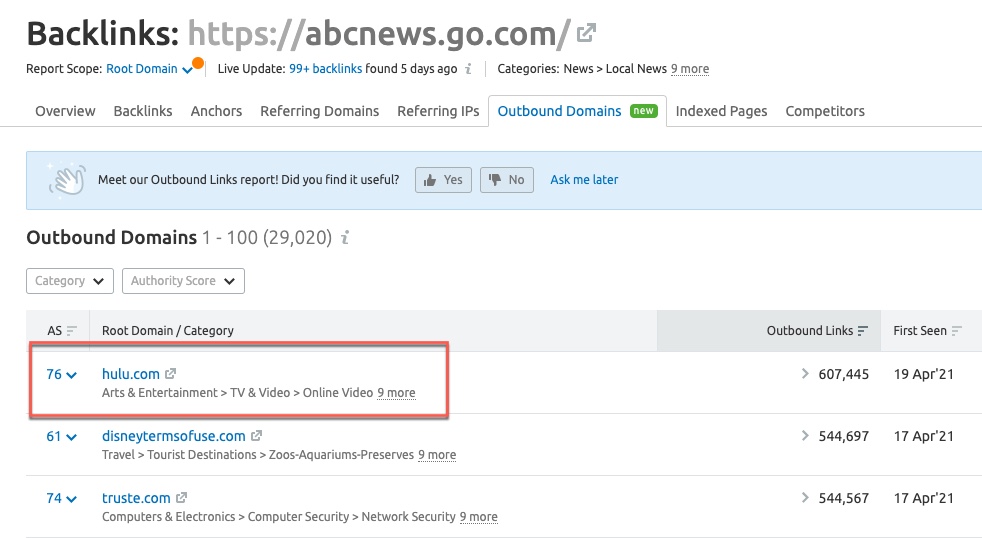Click the Yes thumbs-up feedback button
The width and height of the screenshot is (982, 538).
443,180
